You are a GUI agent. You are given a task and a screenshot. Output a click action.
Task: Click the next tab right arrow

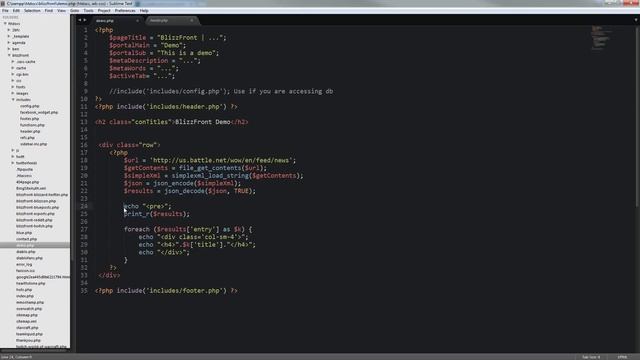[85, 20]
